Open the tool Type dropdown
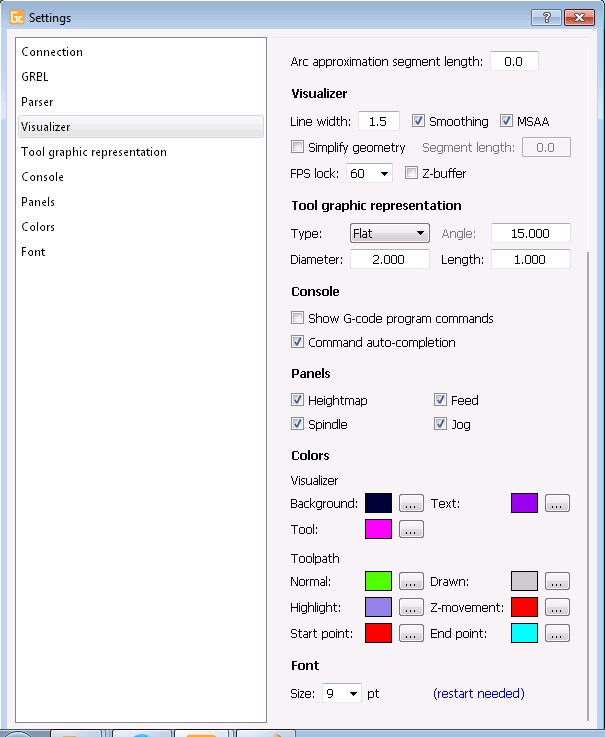The width and height of the screenshot is (605, 737). click(x=389, y=233)
